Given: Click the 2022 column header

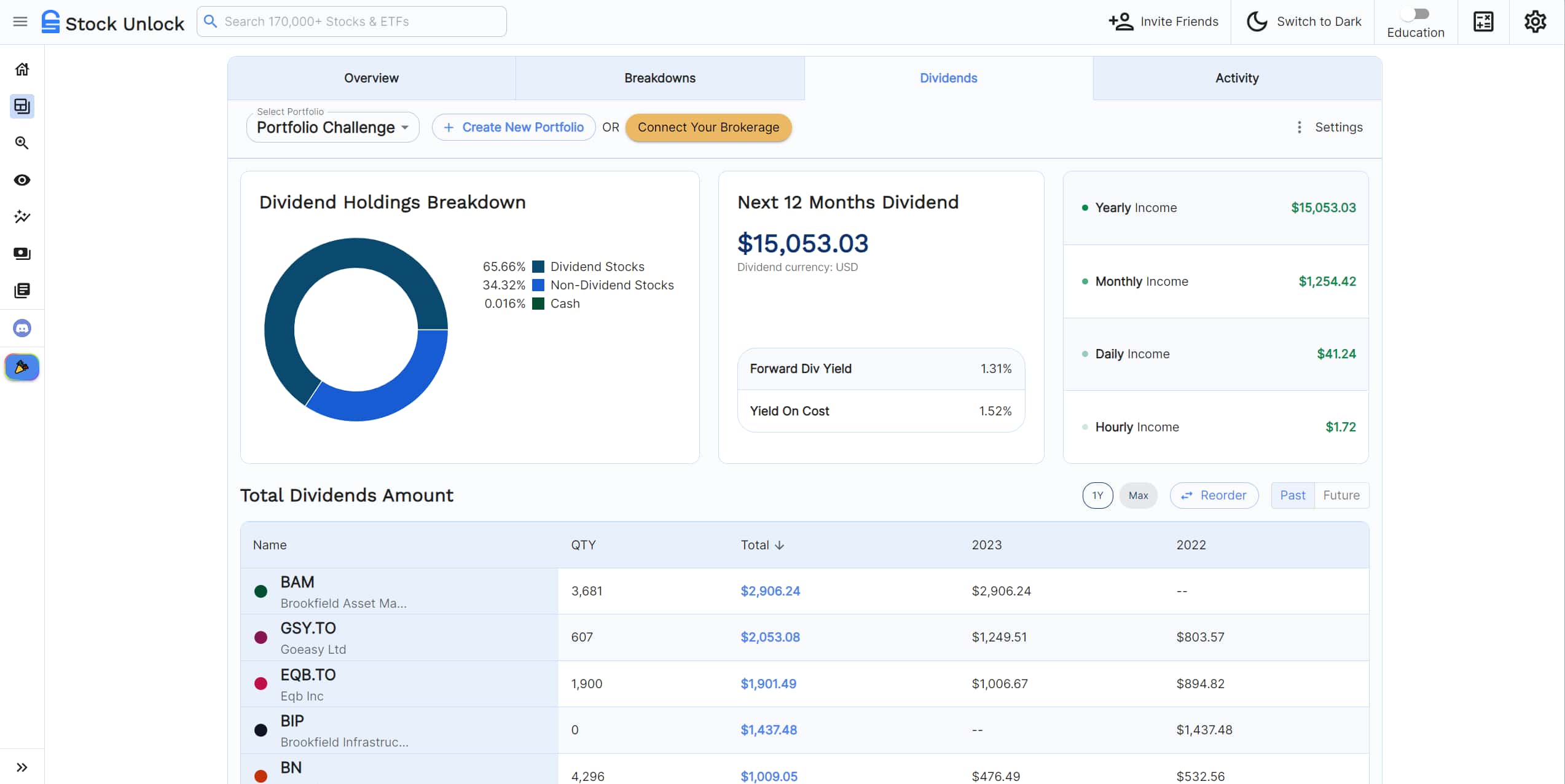Looking at the screenshot, I should coord(1191,545).
